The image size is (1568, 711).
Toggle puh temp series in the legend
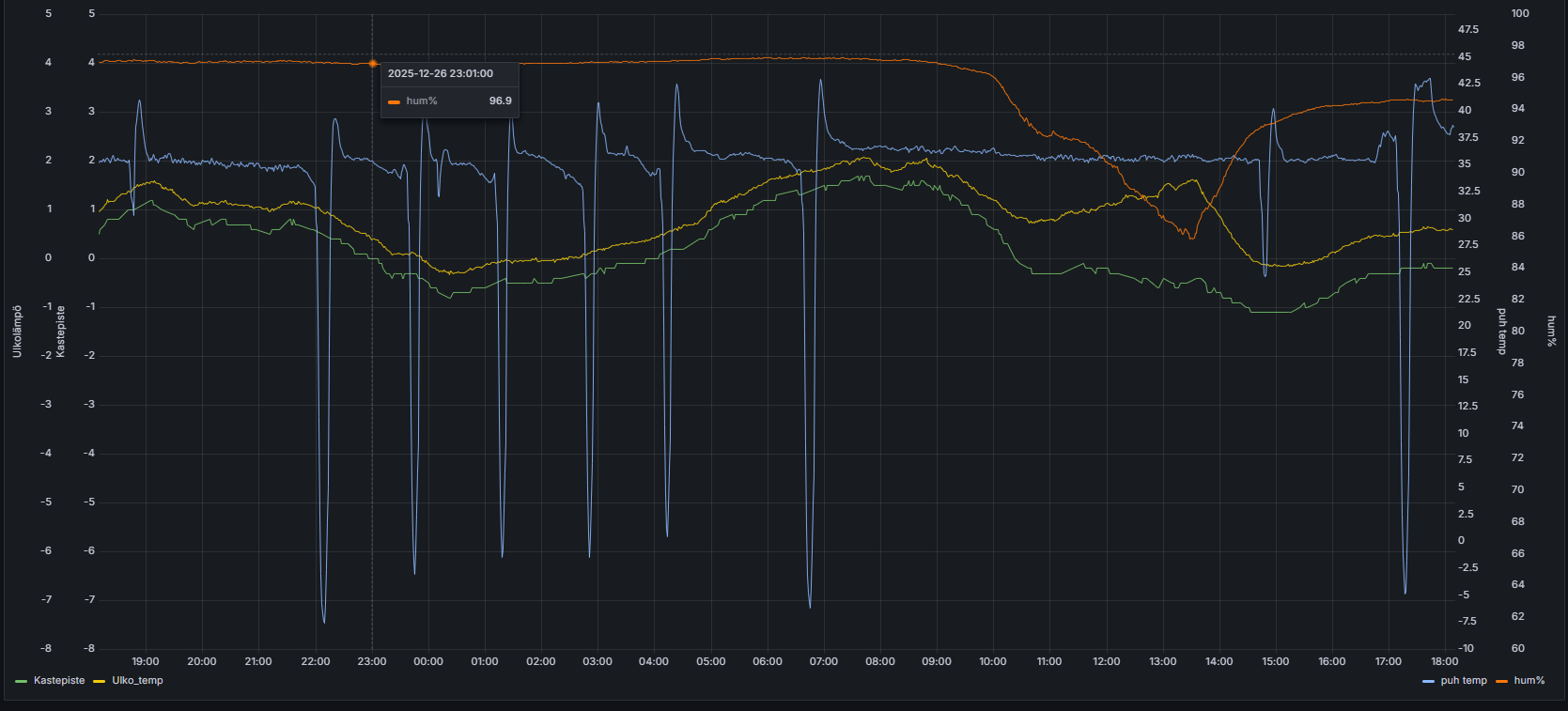tap(1463, 681)
